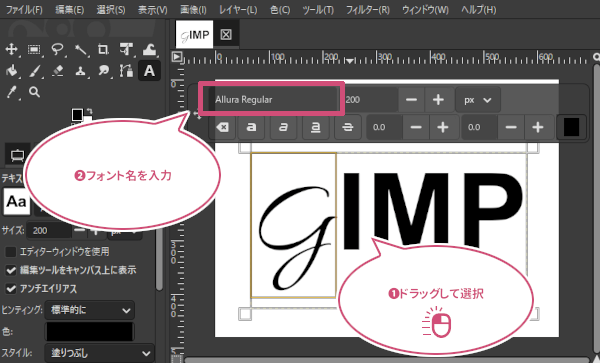Select the Unified Transform tool

click(x=126, y=49)
